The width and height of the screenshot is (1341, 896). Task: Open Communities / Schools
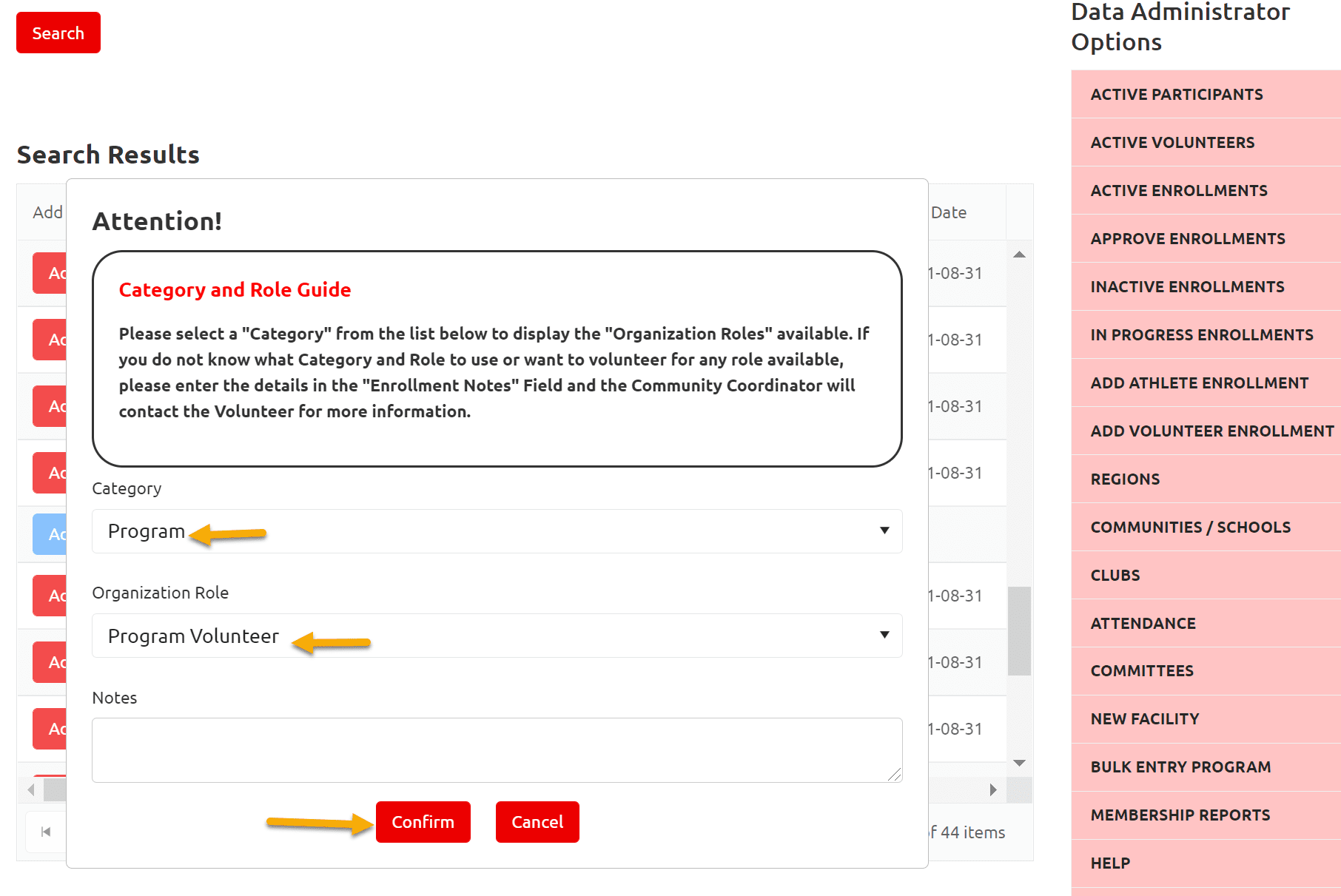coord(1206,527)
